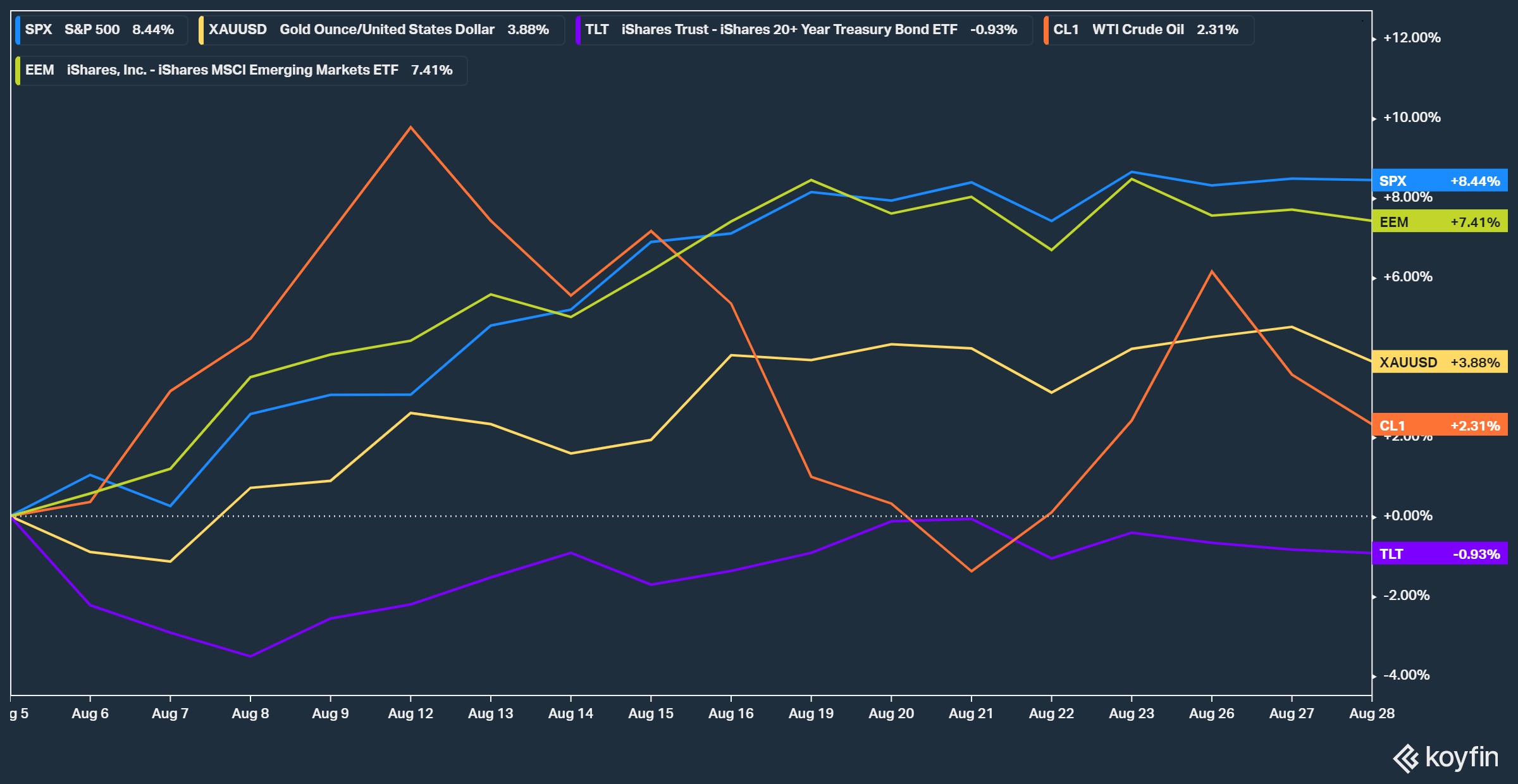The image size is (1518, 784).
Task: Click the XAUUSD +3.88% axis tag
Action: [x=1440, y=362]
